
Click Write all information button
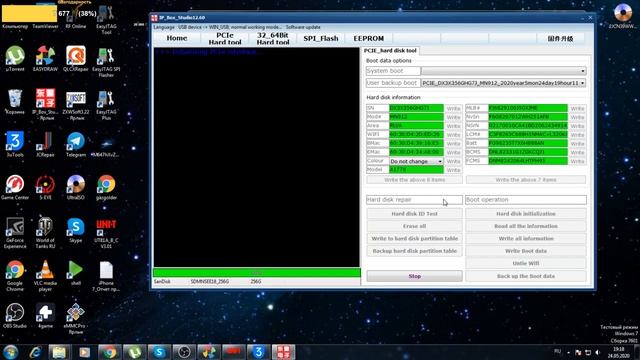coord(526,238)
